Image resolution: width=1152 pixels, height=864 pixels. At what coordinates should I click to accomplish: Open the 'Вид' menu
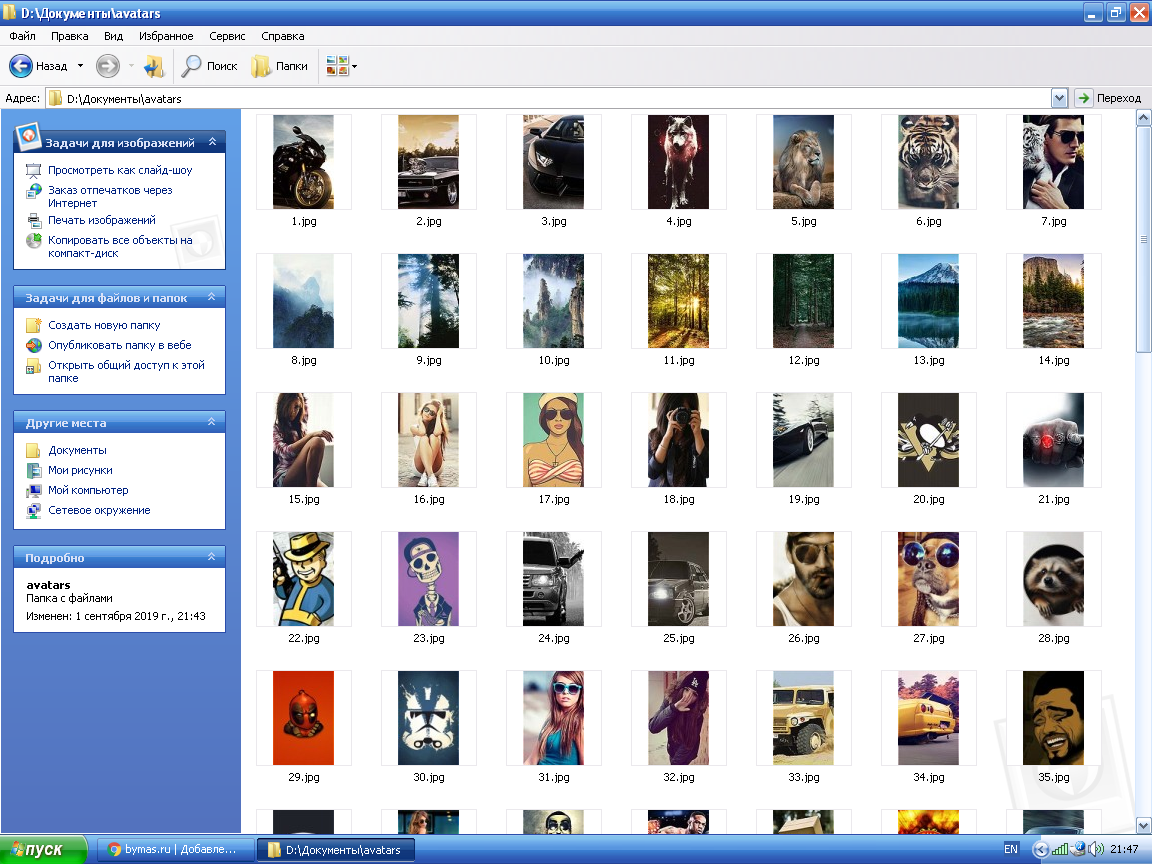(x=113, y=36)
